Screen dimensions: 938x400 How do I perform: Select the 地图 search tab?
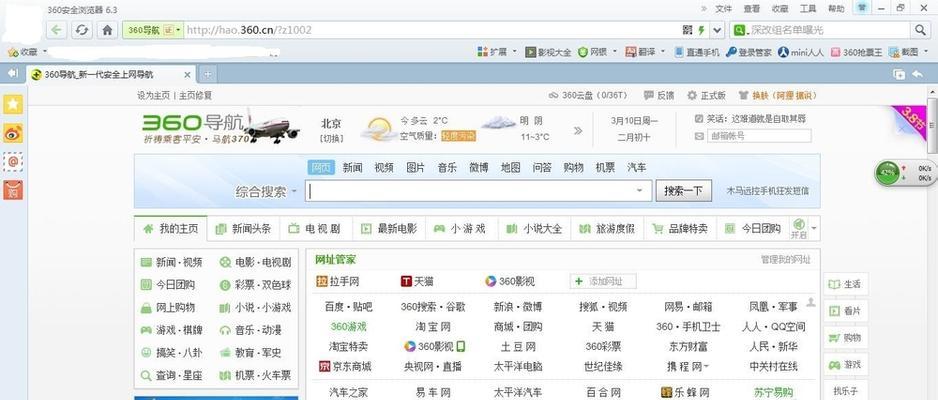click(x=510, y=168)
